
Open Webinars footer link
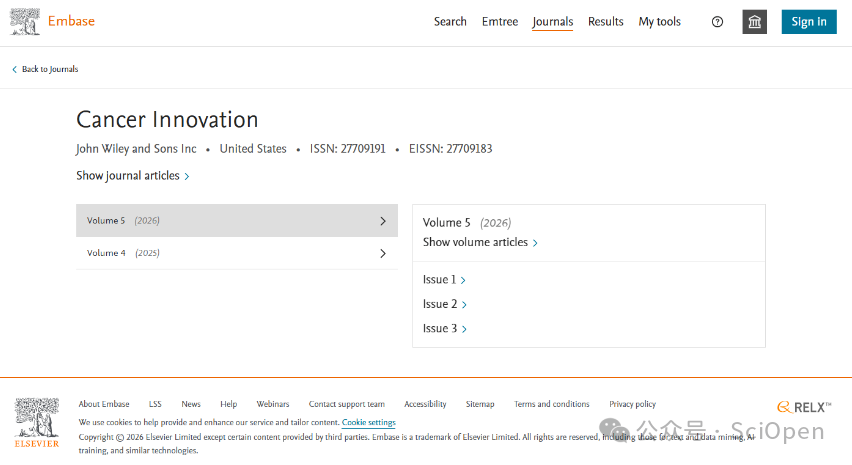273,404
